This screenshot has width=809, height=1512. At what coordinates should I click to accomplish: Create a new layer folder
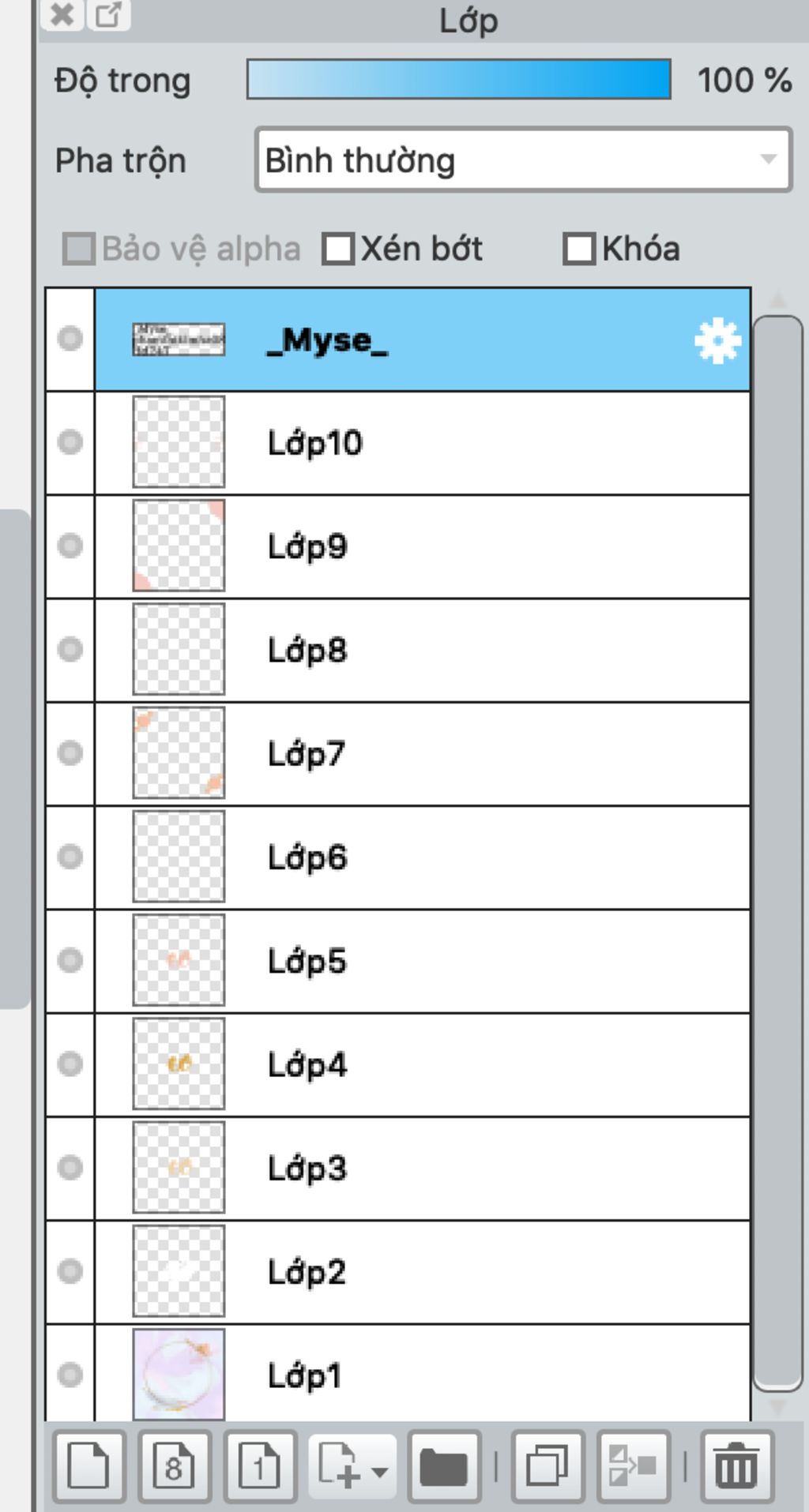444,1465
